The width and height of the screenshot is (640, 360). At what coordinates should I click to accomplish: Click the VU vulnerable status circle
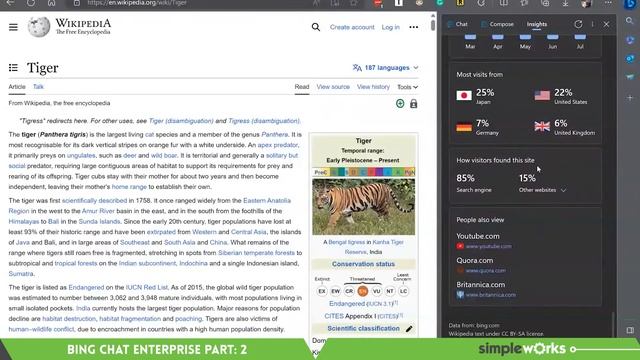tap(376, 291)
